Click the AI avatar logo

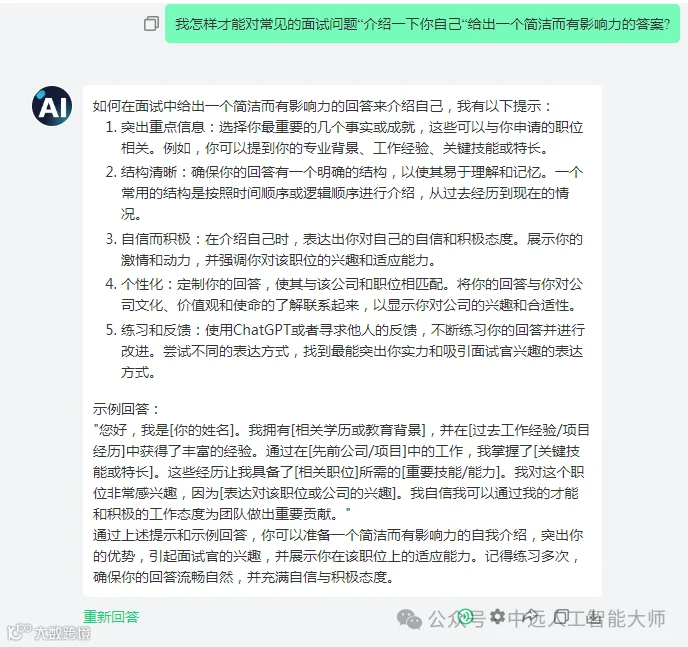click(52, 106)
